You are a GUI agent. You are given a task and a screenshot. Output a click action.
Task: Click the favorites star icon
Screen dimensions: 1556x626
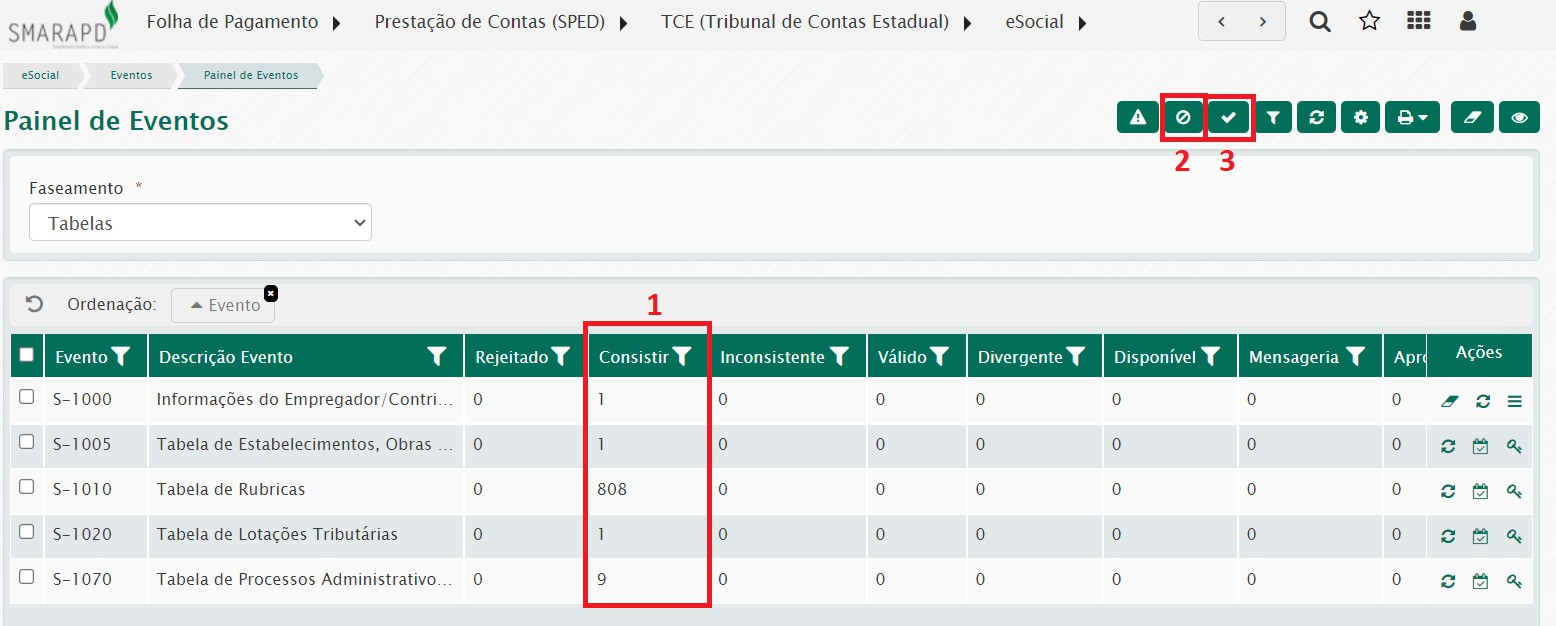[x=1369, y=22]
